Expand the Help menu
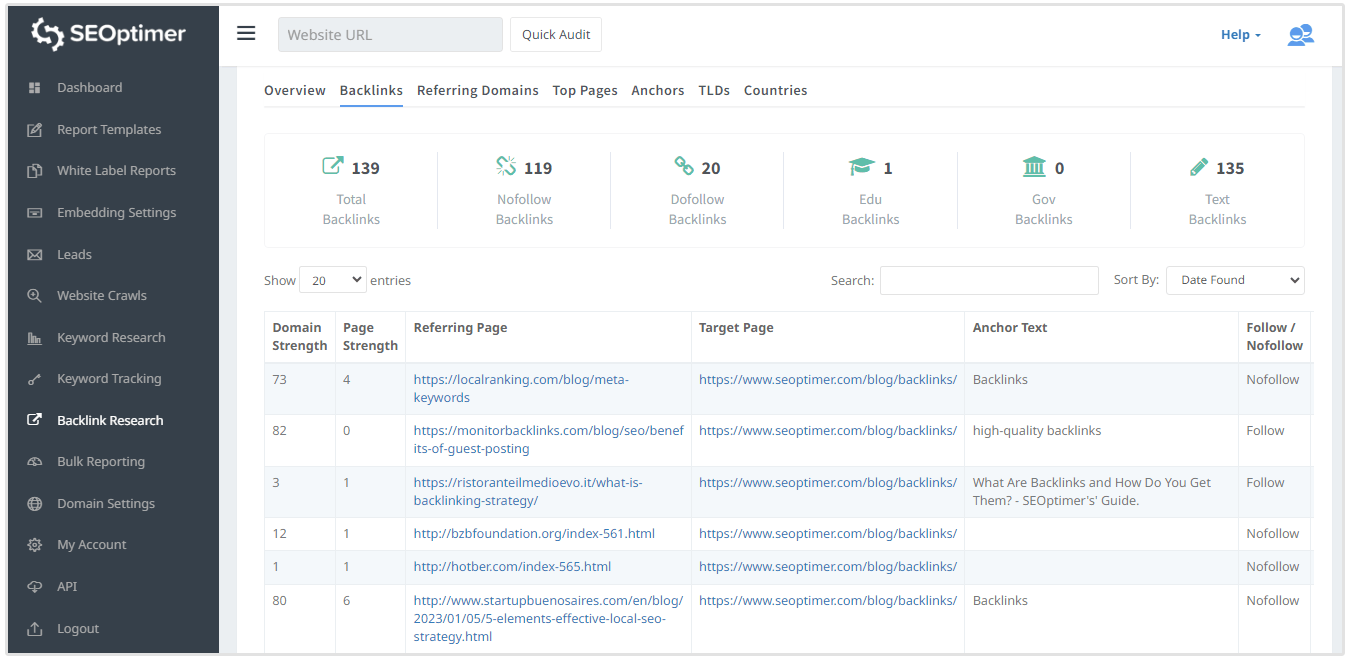 [1240, 35]
